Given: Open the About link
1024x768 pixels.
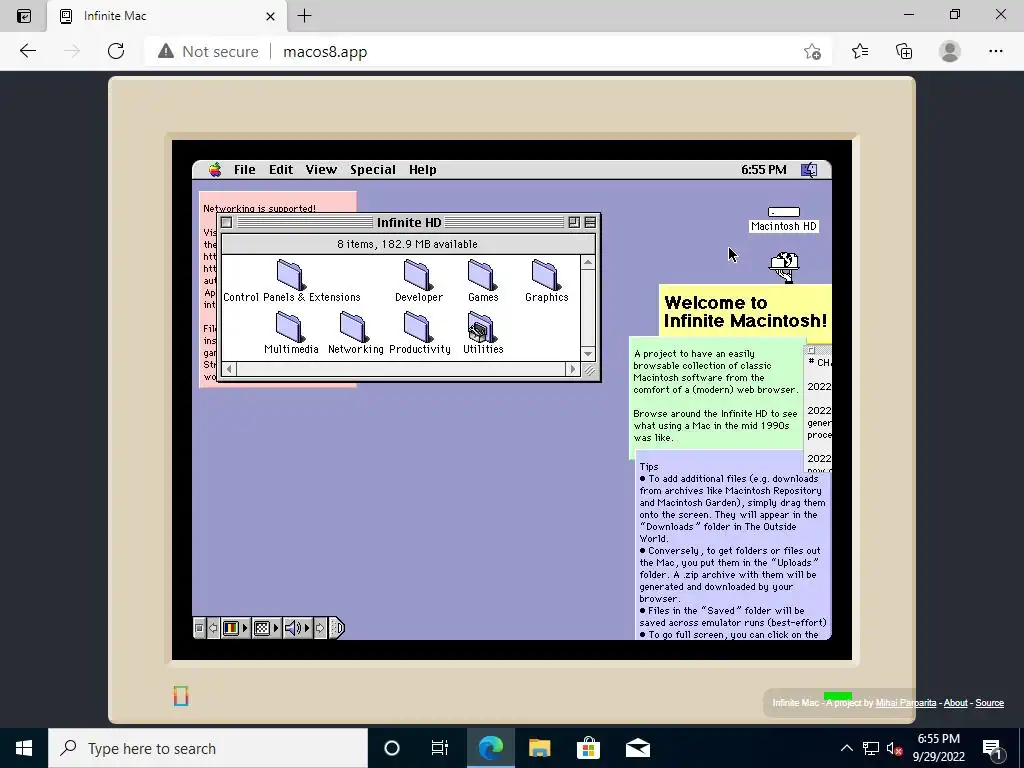Looking at the screenshot, I should pos(955,703).
